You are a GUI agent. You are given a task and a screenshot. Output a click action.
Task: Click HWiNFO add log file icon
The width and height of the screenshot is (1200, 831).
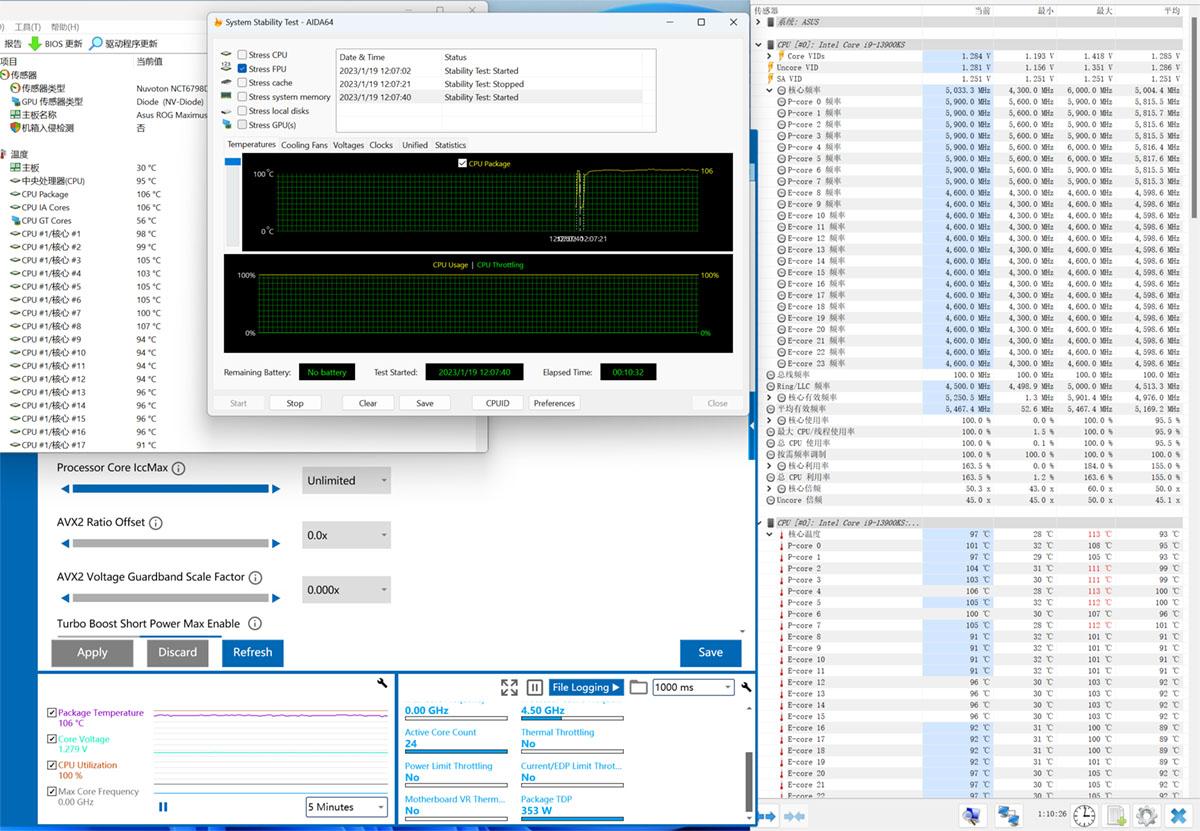[1116, 815]
